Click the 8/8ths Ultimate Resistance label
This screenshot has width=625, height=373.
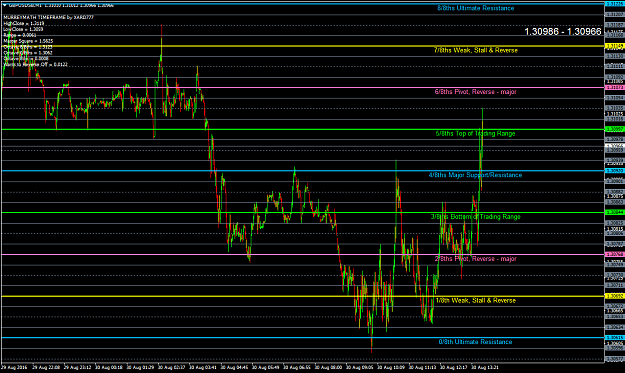(x=476, y=8)
